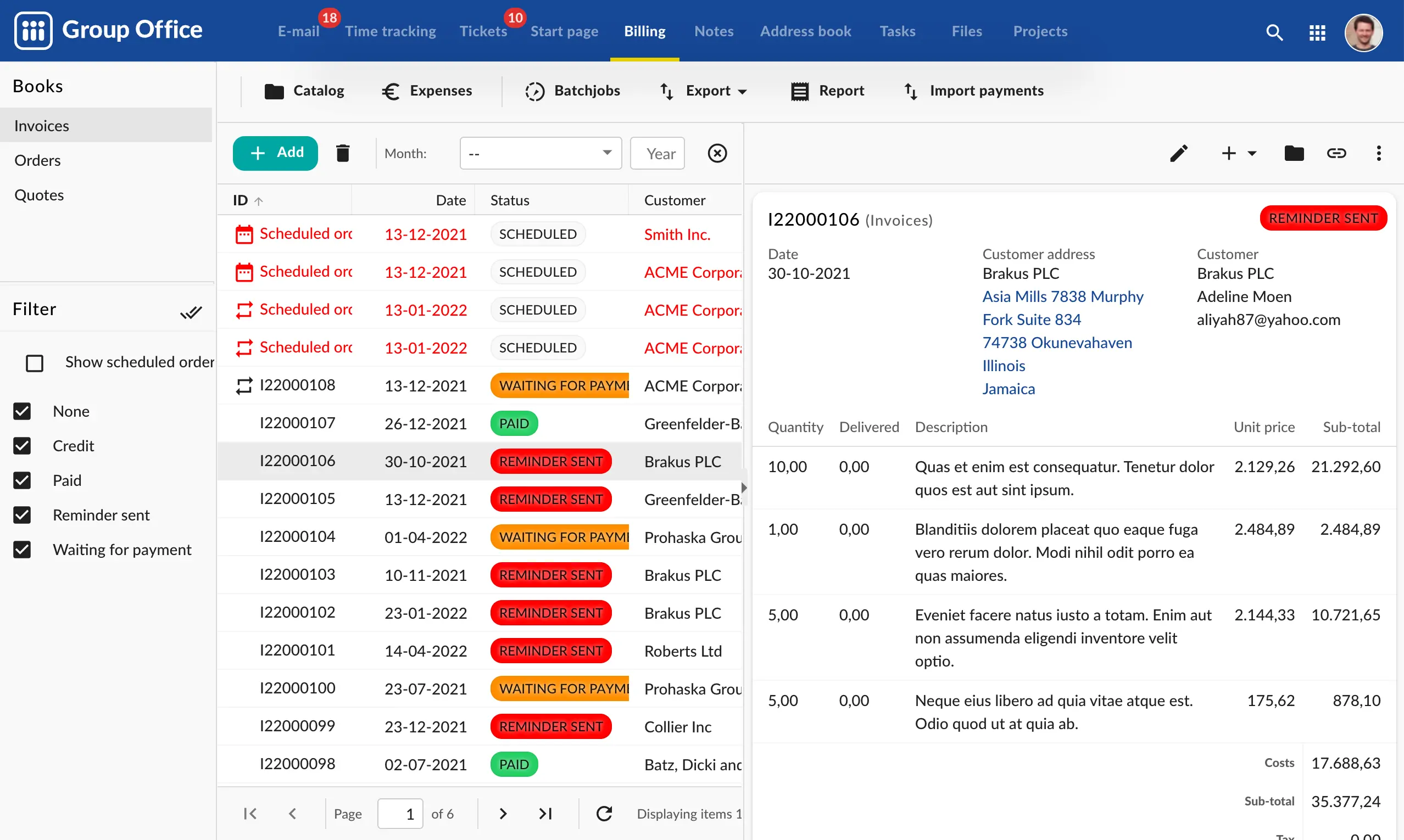Image resolution: width=1404 pixels, height=840 pixels.
Task: Open the three-dot more options menu
Action: click(1378, 153)
